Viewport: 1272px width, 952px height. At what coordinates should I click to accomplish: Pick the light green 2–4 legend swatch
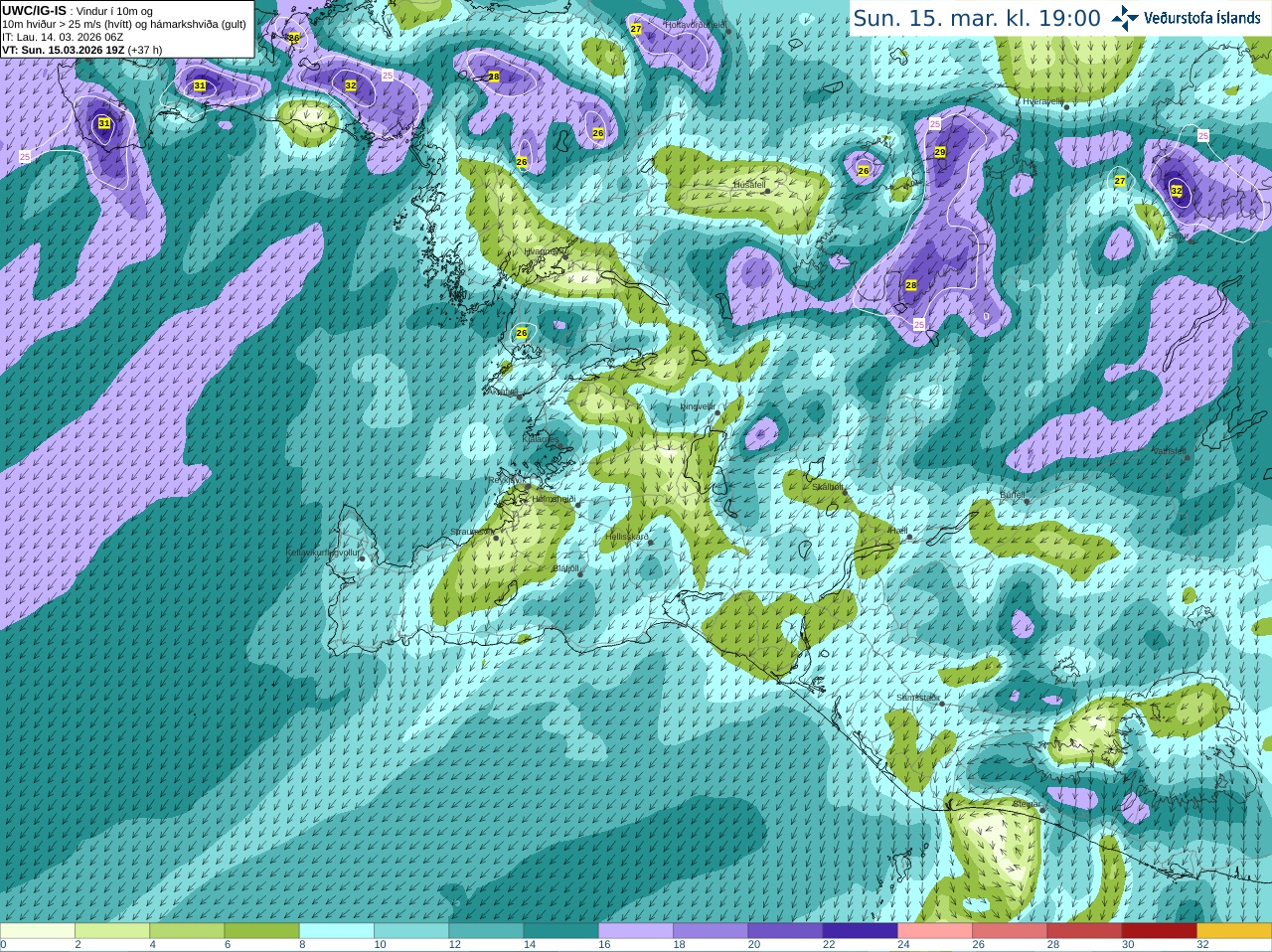click(112, 931)
